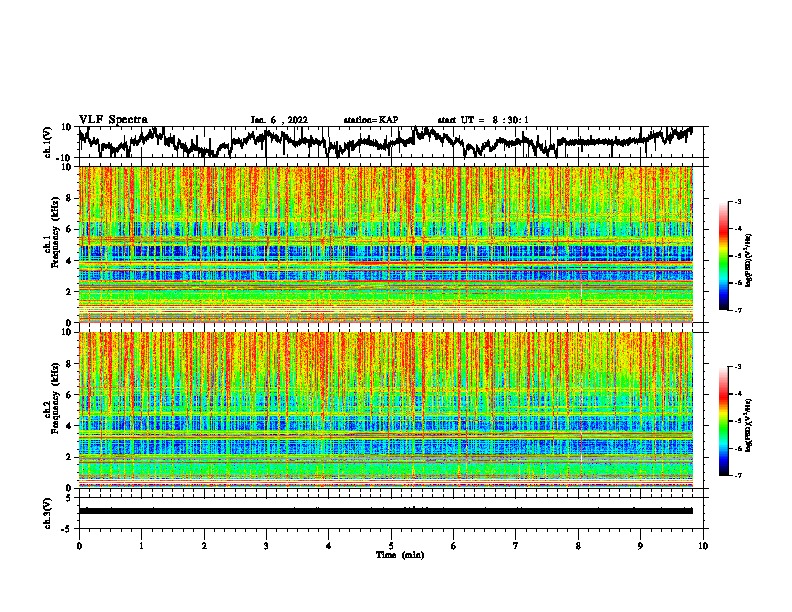
Task: Click the "Time (min)" axis title
Action: click(x=400, y=555)
